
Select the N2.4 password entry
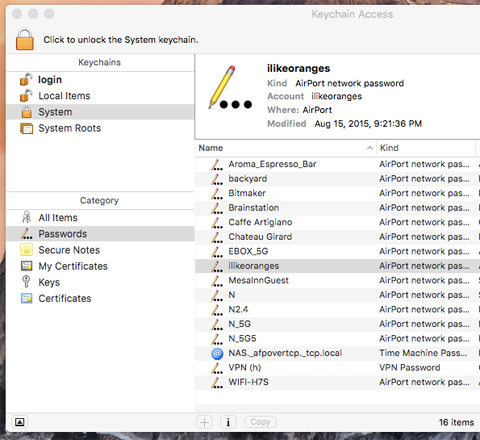(337, 309)
